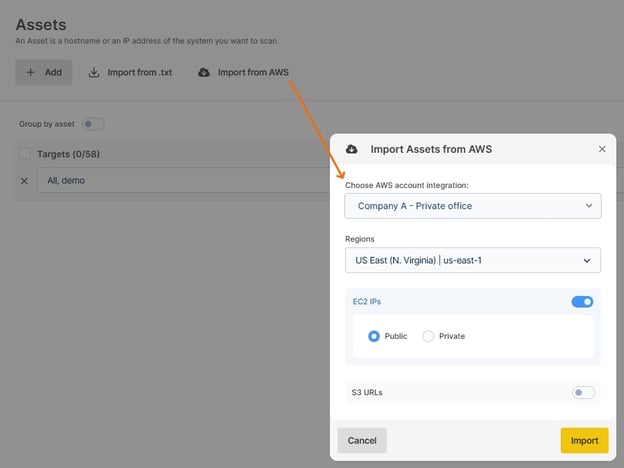Click the All, demo filter field
The width and height of the screenshot is (624, 468).
click(180, 180)
